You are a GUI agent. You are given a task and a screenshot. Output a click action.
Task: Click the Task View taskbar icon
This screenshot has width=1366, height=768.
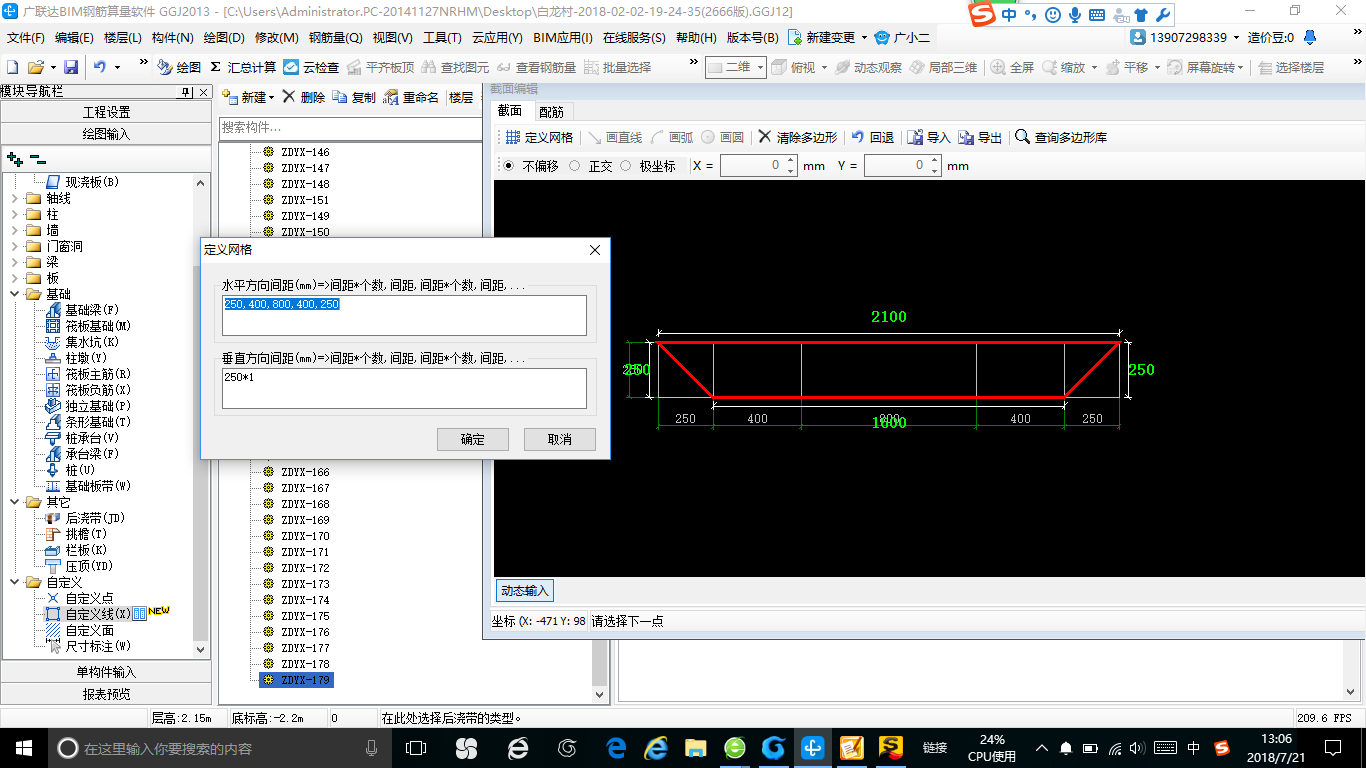[416, 747]
